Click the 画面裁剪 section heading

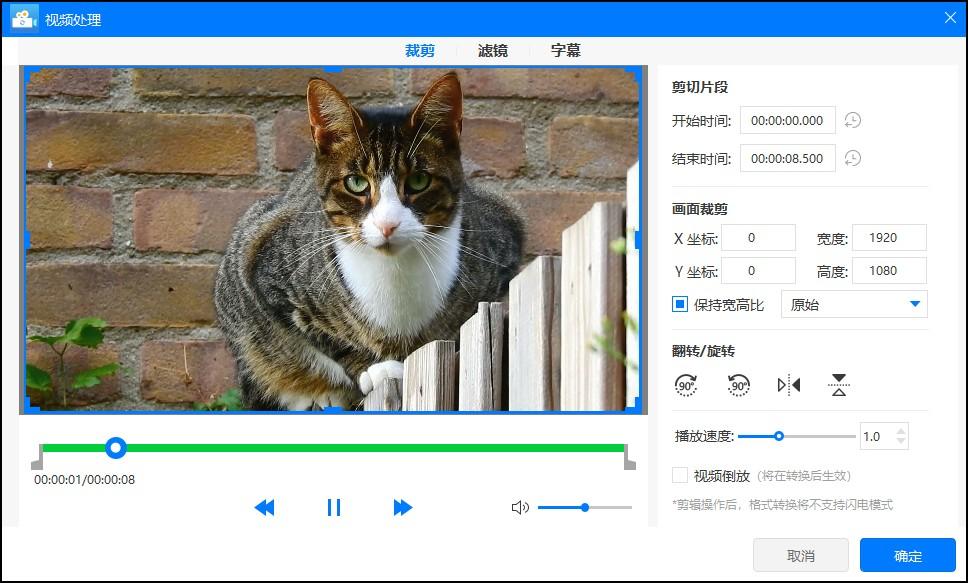point(700,209)
